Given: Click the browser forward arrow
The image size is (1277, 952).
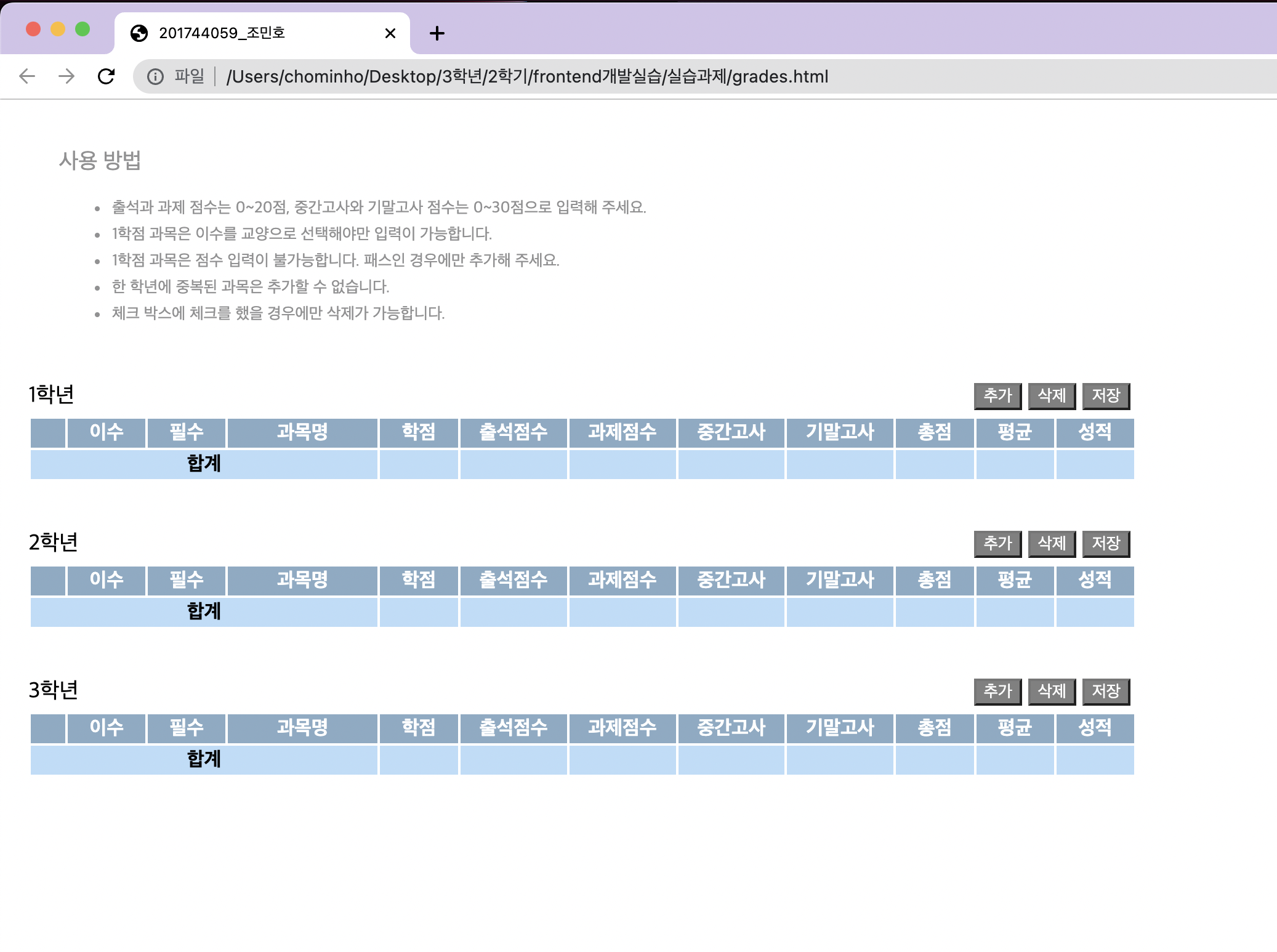Looking at the screenshot, I should coord(66,76).
